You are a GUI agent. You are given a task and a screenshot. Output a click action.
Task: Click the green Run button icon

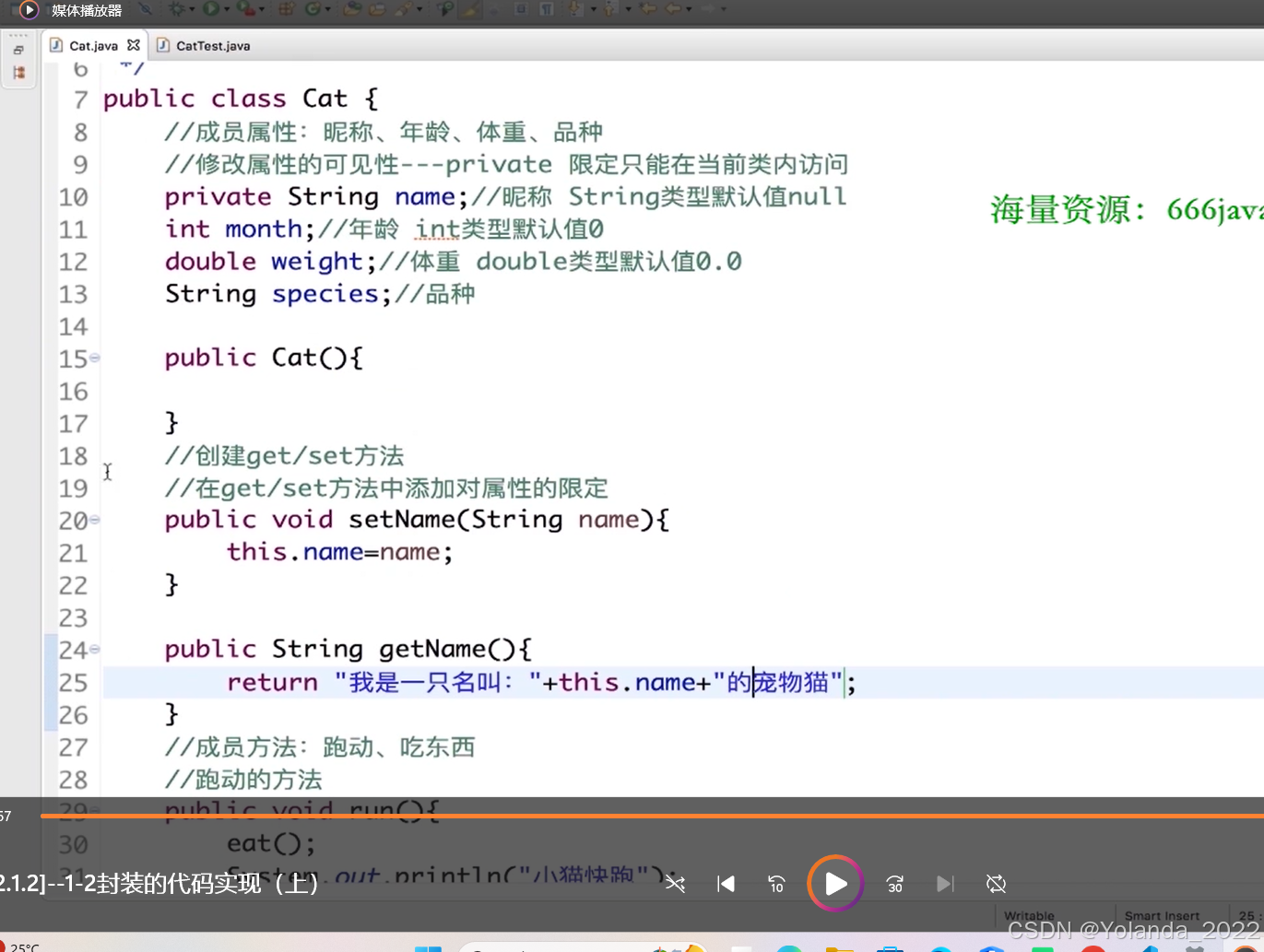tap(211, 9)
